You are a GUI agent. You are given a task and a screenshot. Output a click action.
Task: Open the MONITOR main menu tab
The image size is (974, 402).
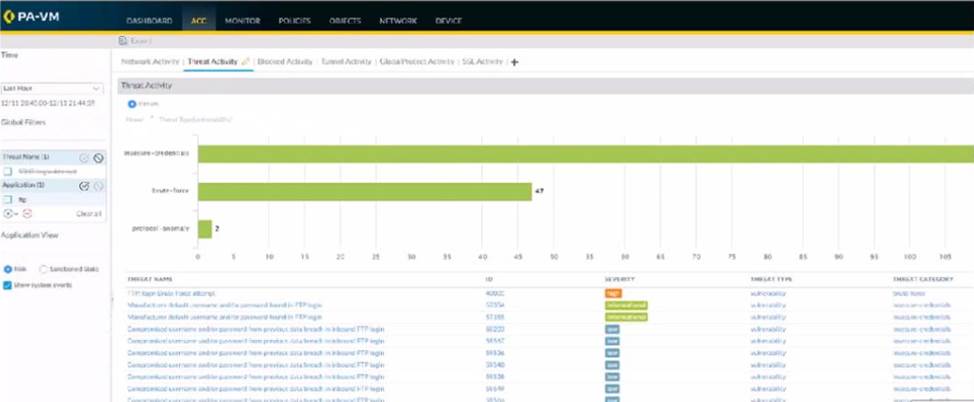(x=243, y=20)
